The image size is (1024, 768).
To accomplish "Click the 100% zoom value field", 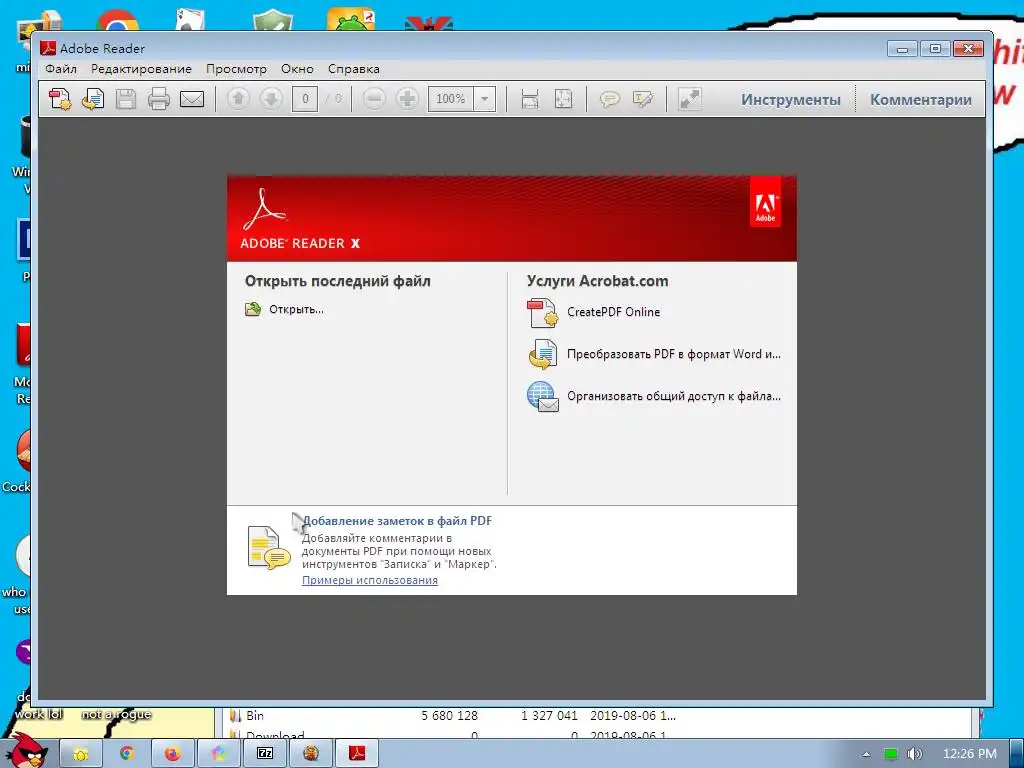I will click(451, 99).
